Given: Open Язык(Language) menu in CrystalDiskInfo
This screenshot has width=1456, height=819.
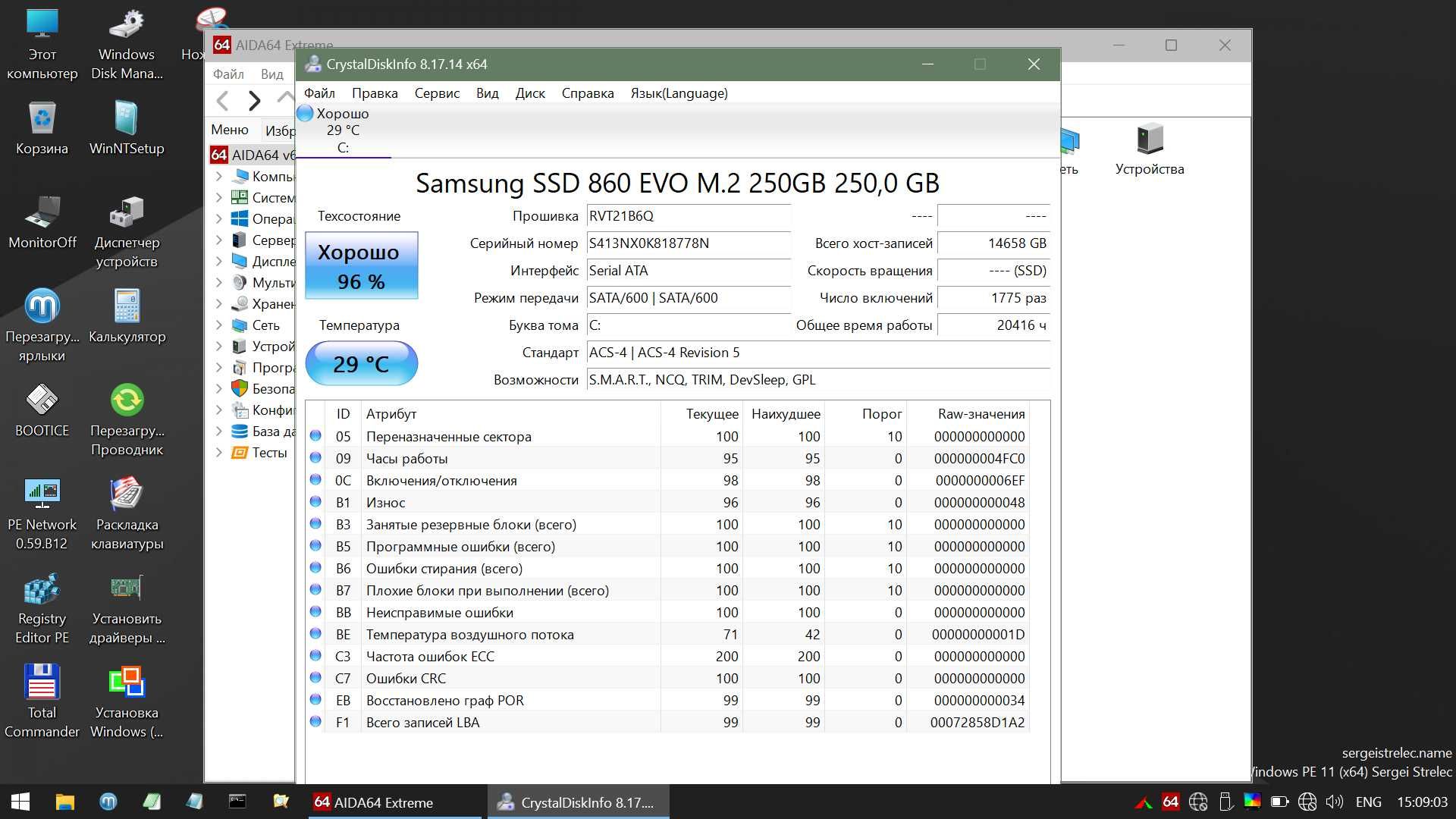Looking at the screenshot, I should [x=679, y=93].
